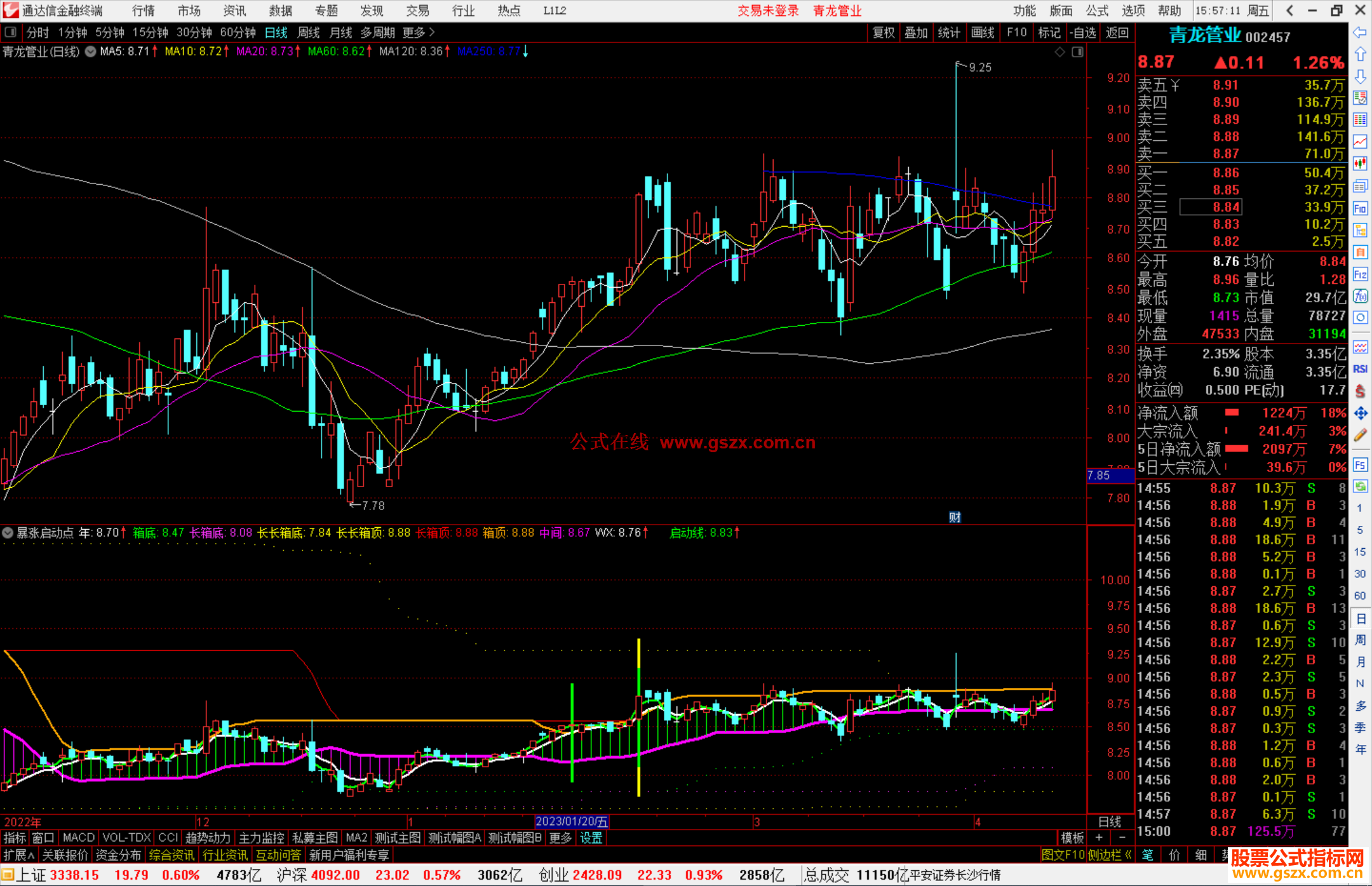Open the 模板 template selector
The height and width of the screenshot is (886, 1372).
click(x=1072, y=838)
